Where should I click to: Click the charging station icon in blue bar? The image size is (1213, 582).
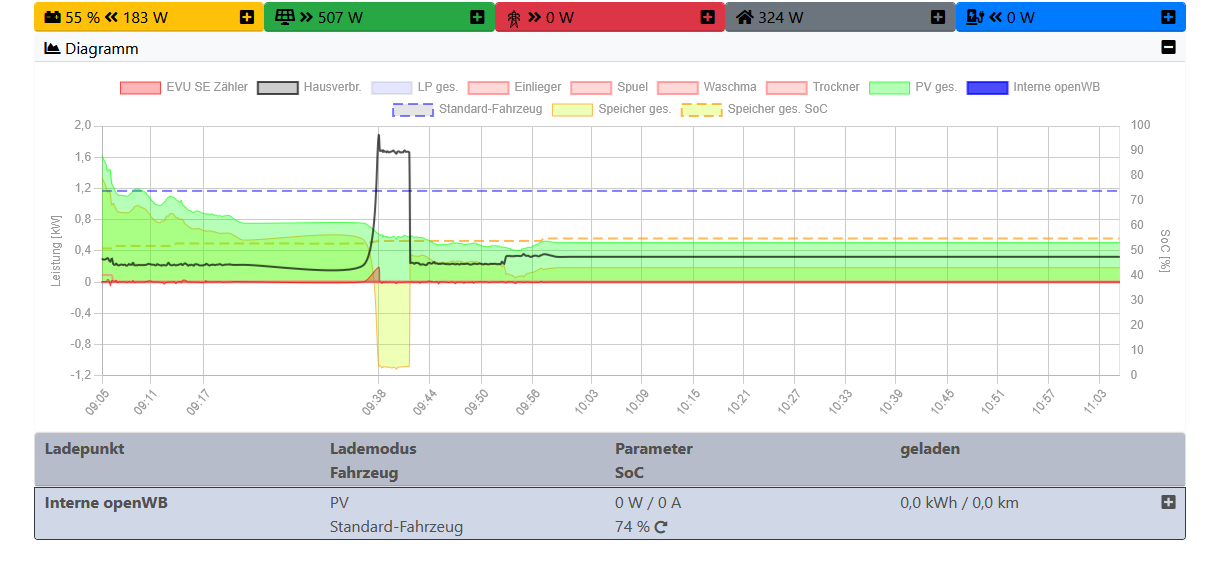(x=975, y=17)
